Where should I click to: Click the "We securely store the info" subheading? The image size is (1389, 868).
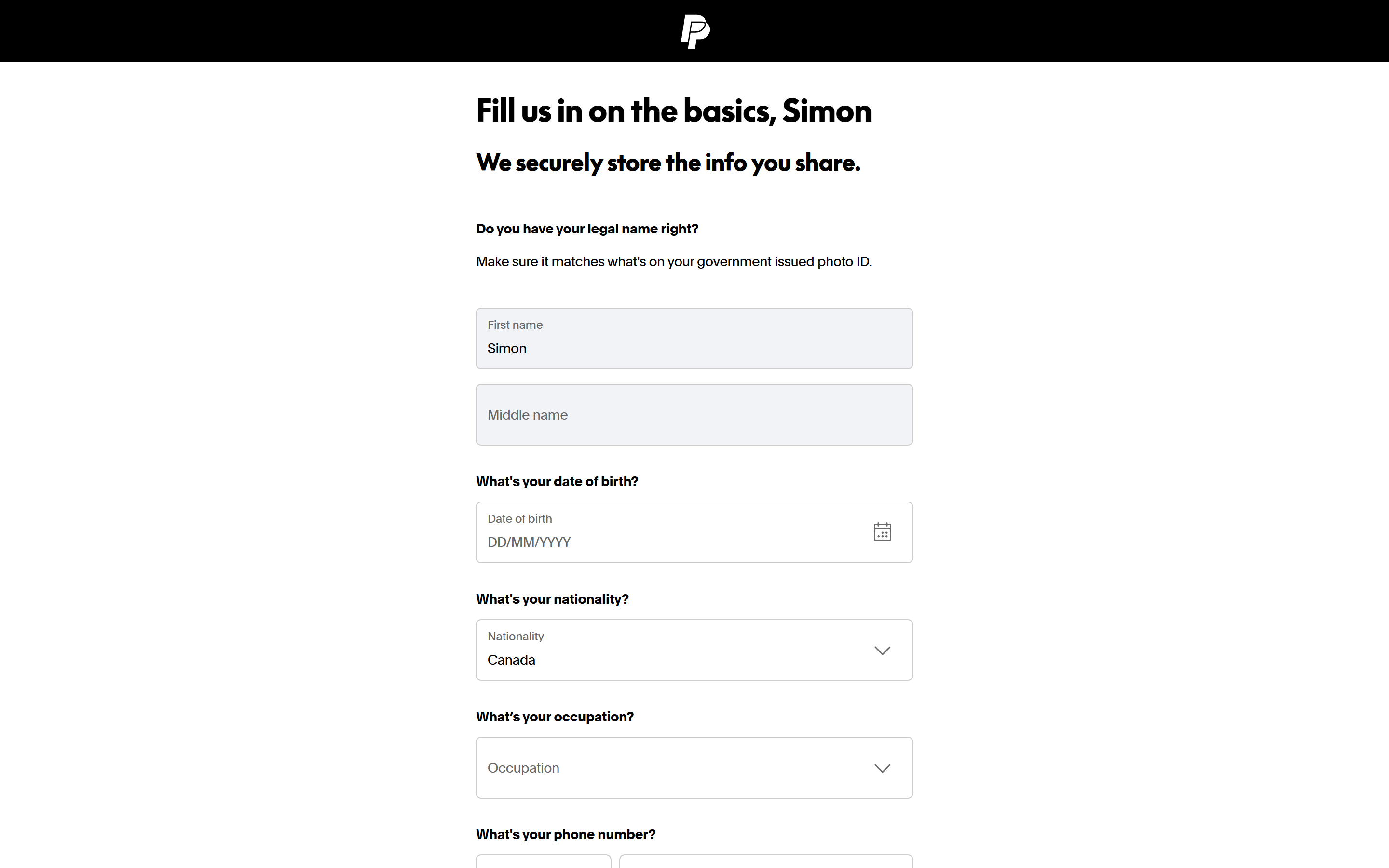pyautogui.click(x=668, y=163)
